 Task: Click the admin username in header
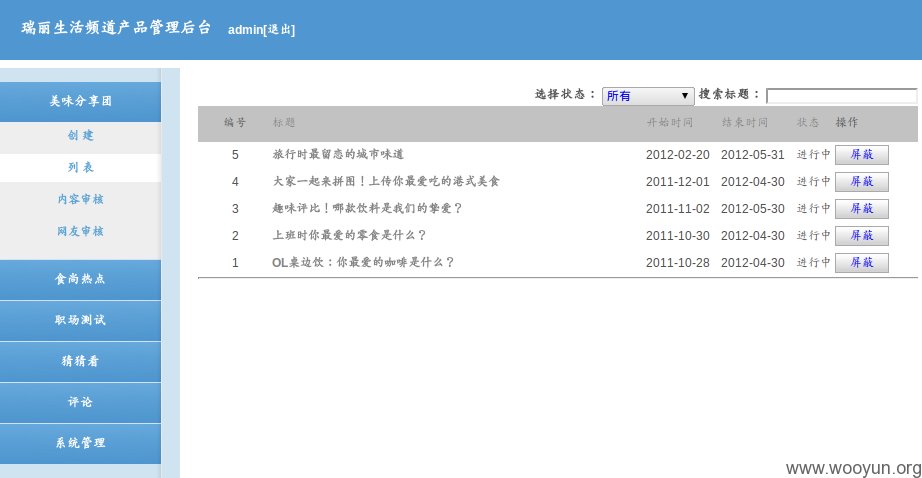click(x=245, y=29)
